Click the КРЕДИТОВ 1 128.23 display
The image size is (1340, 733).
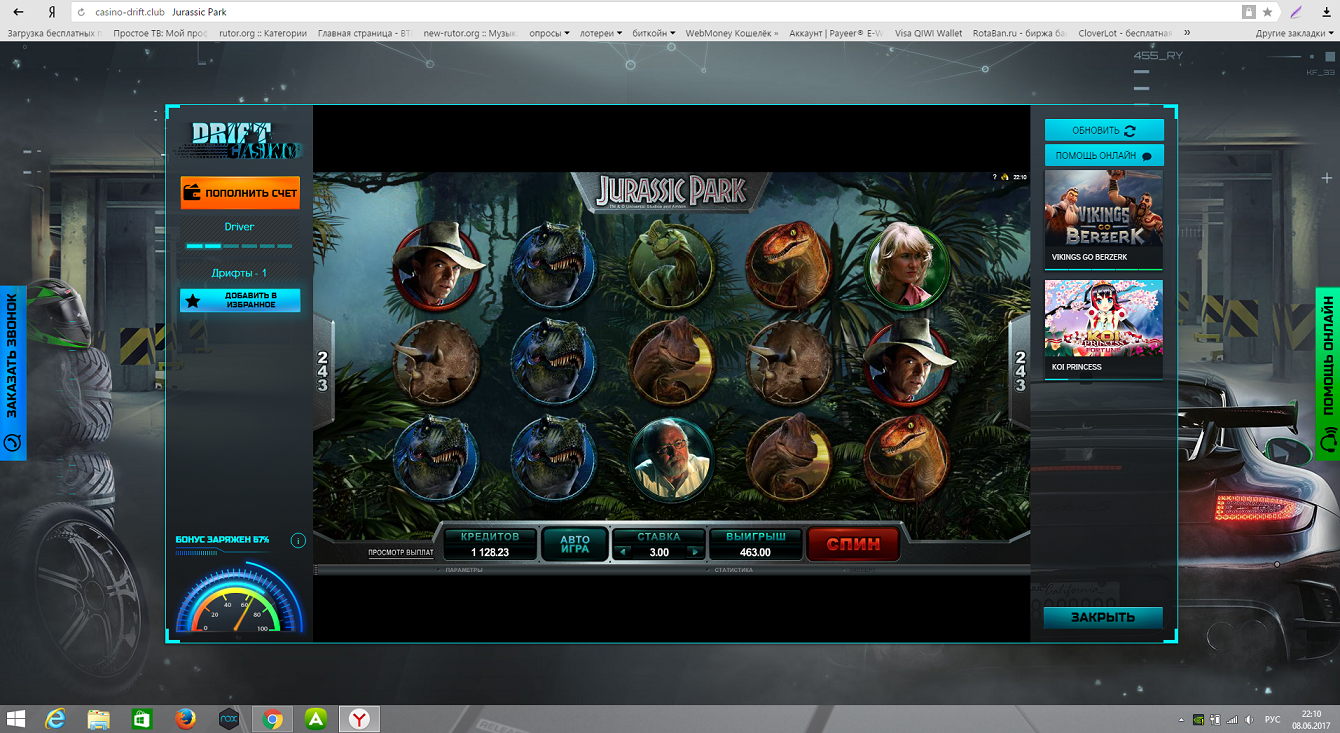coord(489,544)
